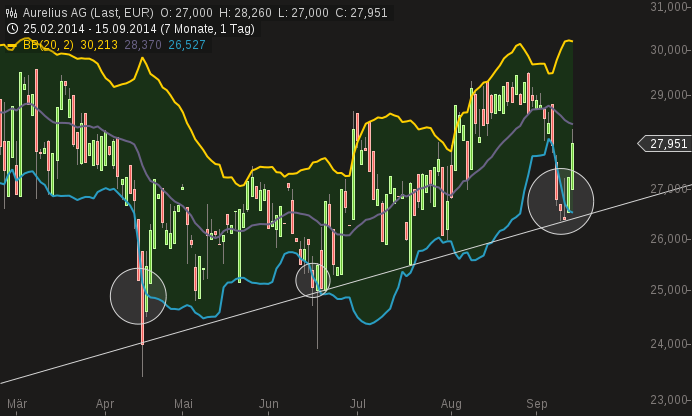The width and height of the screenshot is (692, 416).
Task: Click the small circle marker in June
Action: (313, 281)
